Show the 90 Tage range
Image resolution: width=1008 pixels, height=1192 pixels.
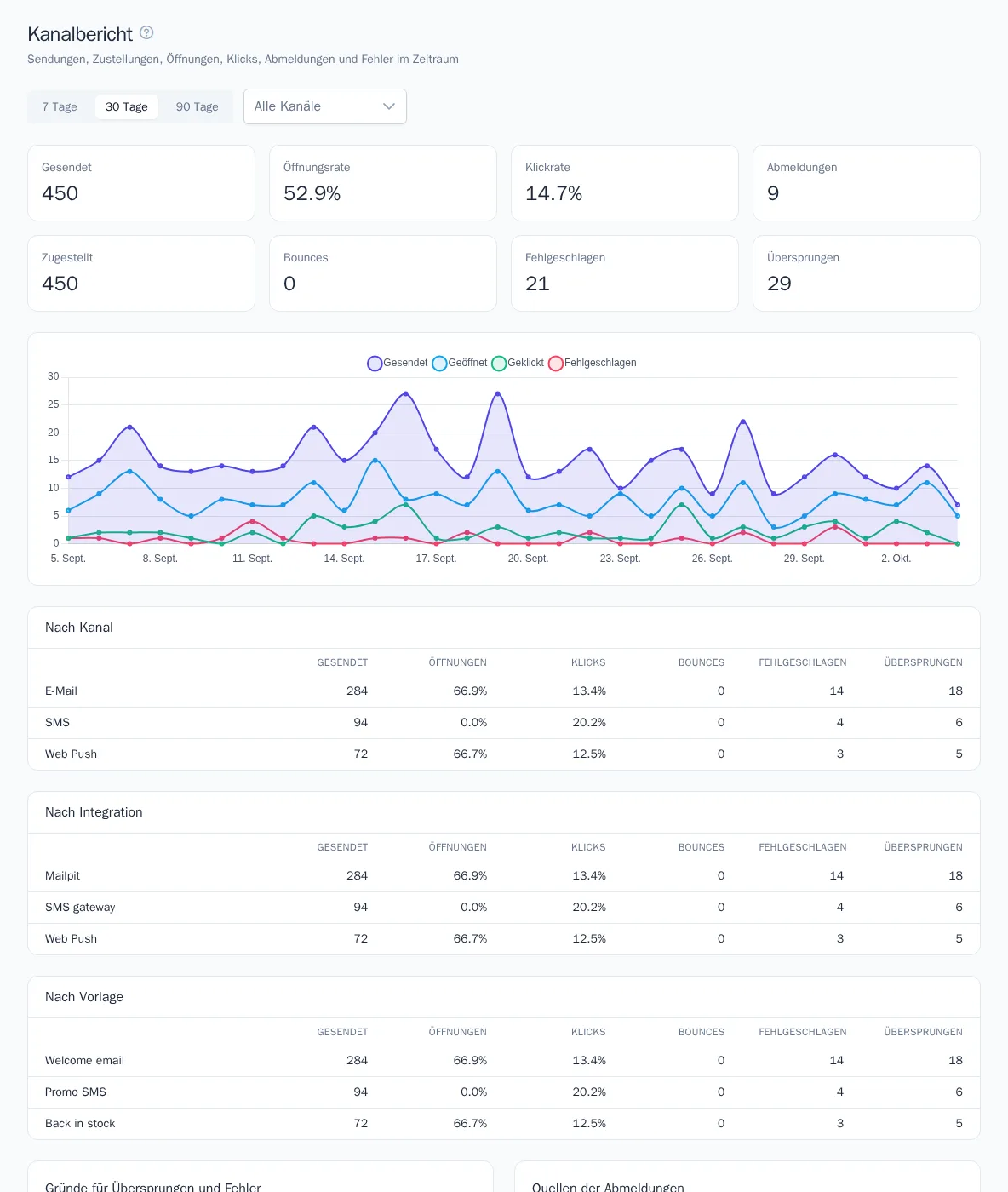pos(198,106)
